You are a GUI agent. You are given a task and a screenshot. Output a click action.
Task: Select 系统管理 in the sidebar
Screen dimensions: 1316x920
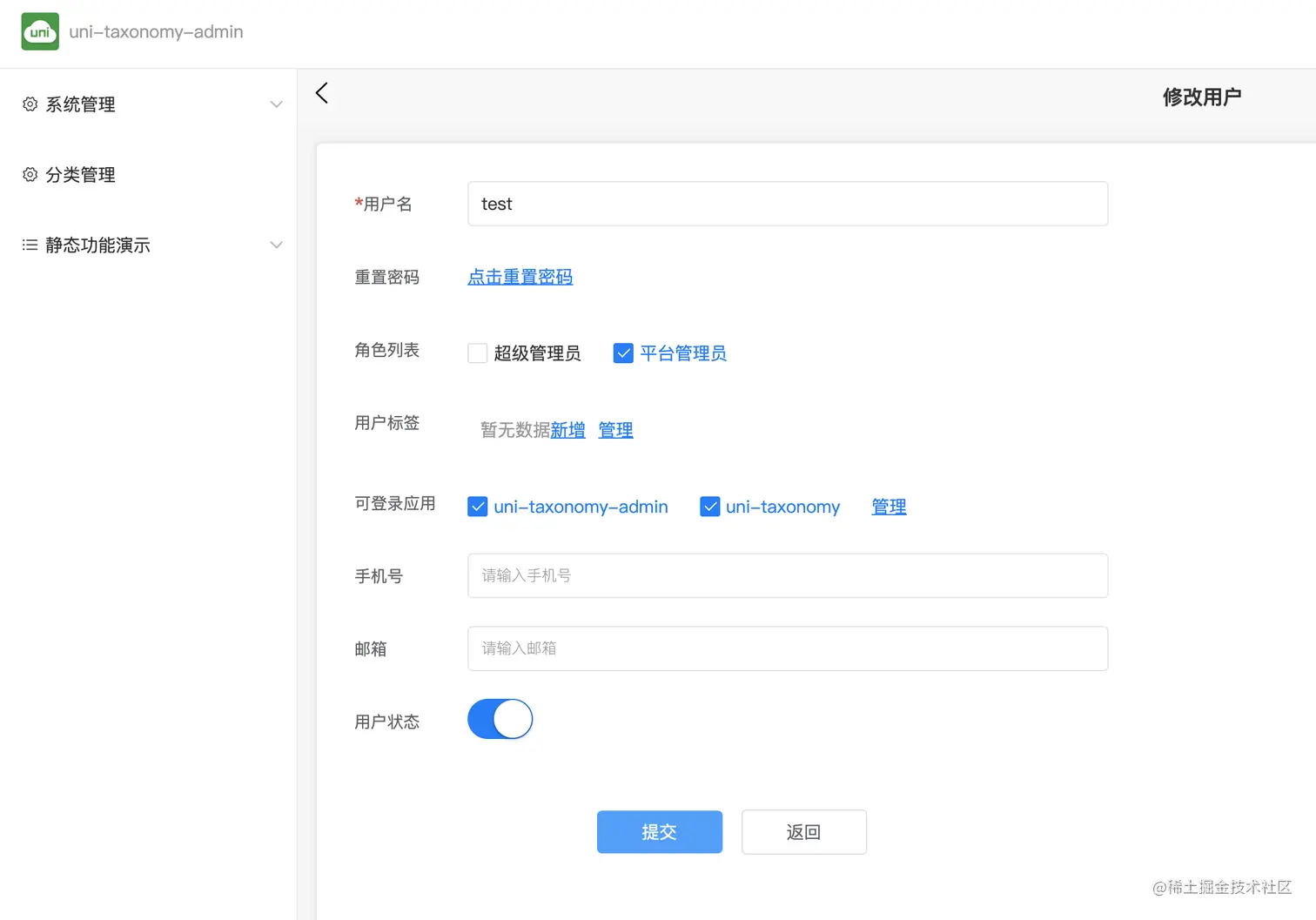pyautogui.click(x=80, y=104)
